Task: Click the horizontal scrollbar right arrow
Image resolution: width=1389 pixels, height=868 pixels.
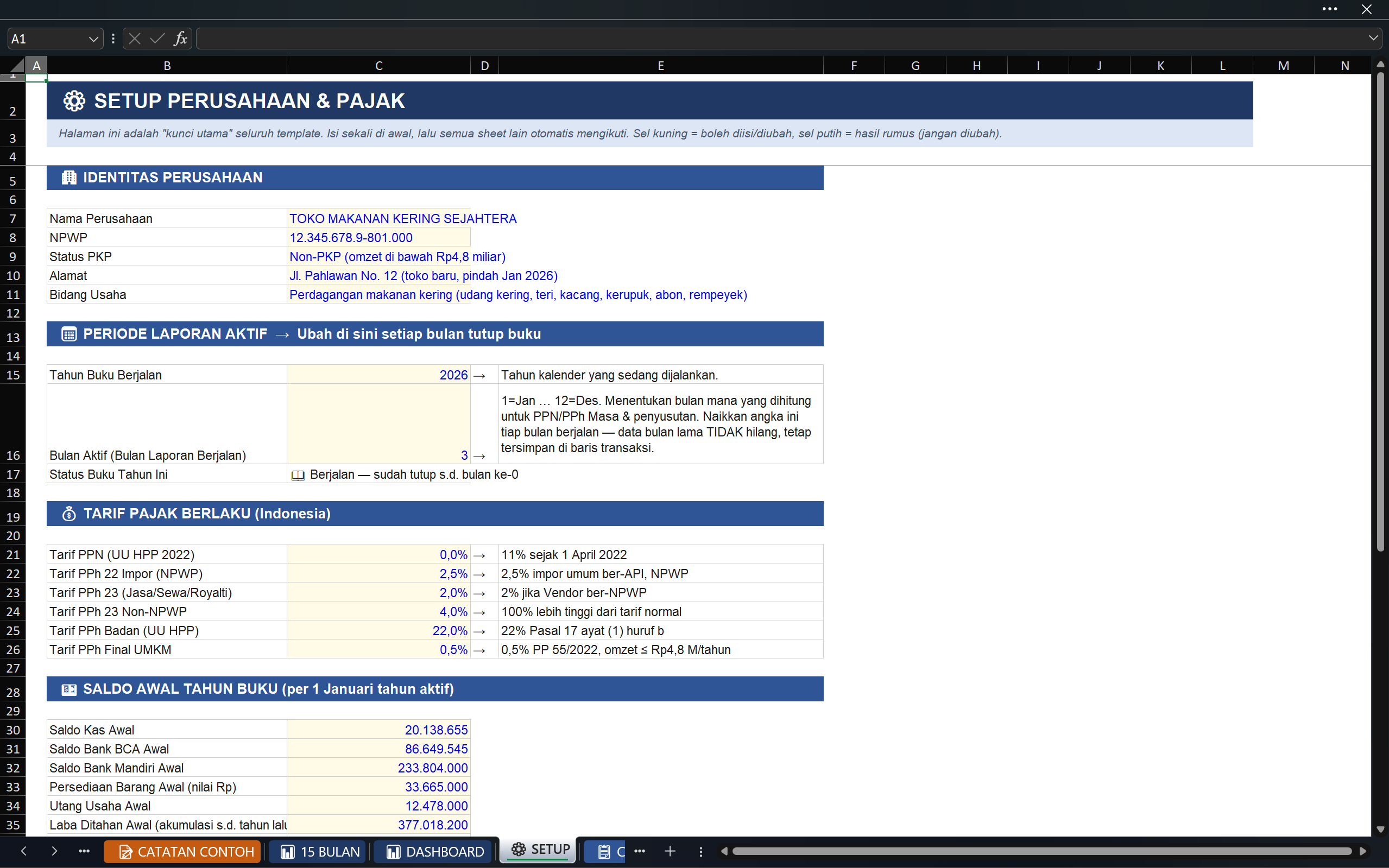Action: click(1362, 851)
